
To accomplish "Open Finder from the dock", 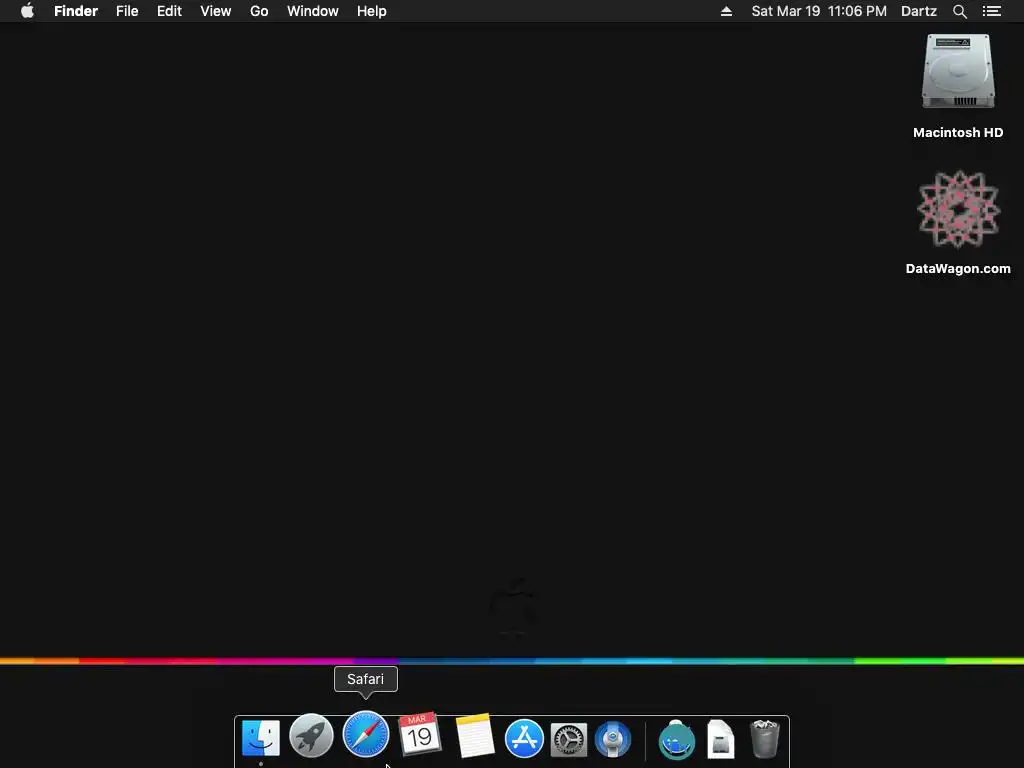I will (261, 738).
